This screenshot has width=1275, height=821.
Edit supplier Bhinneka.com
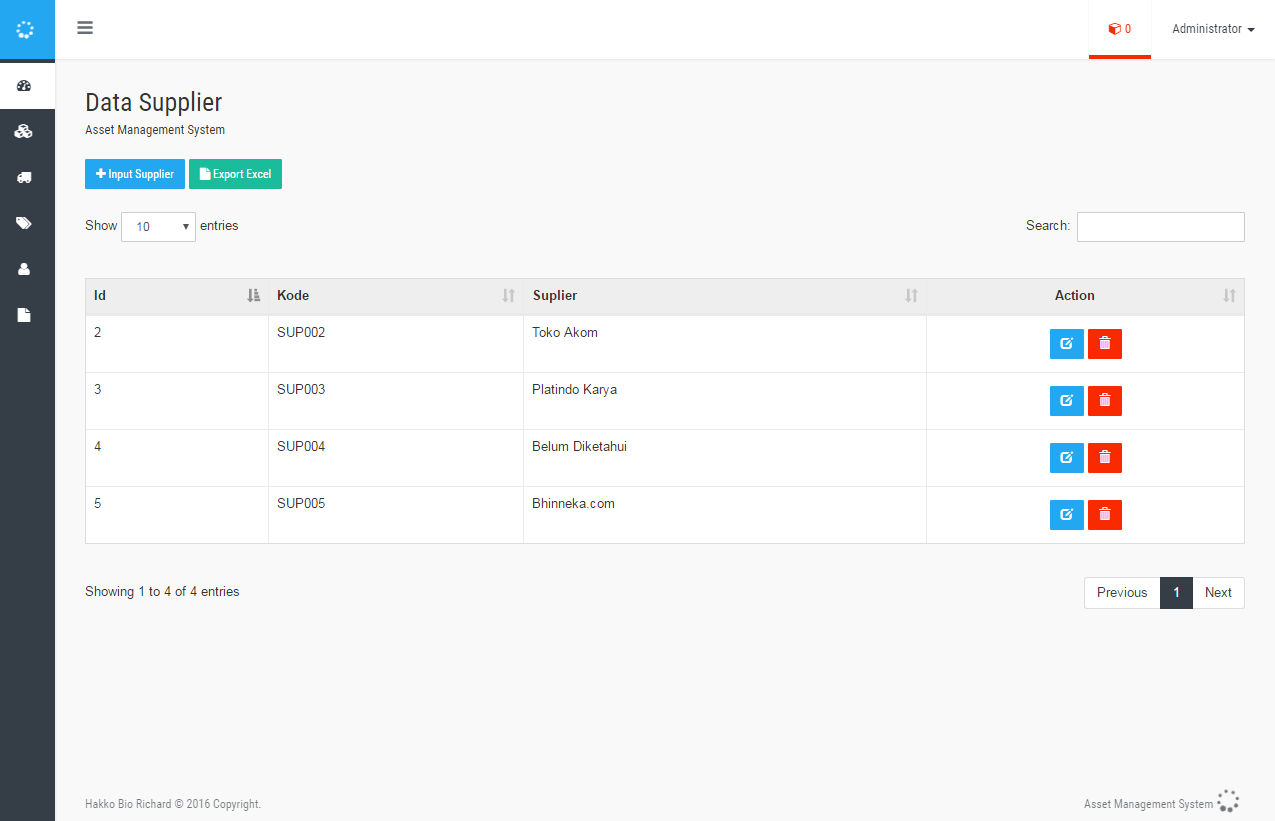pyautogui.click(x=1066, y=515)
